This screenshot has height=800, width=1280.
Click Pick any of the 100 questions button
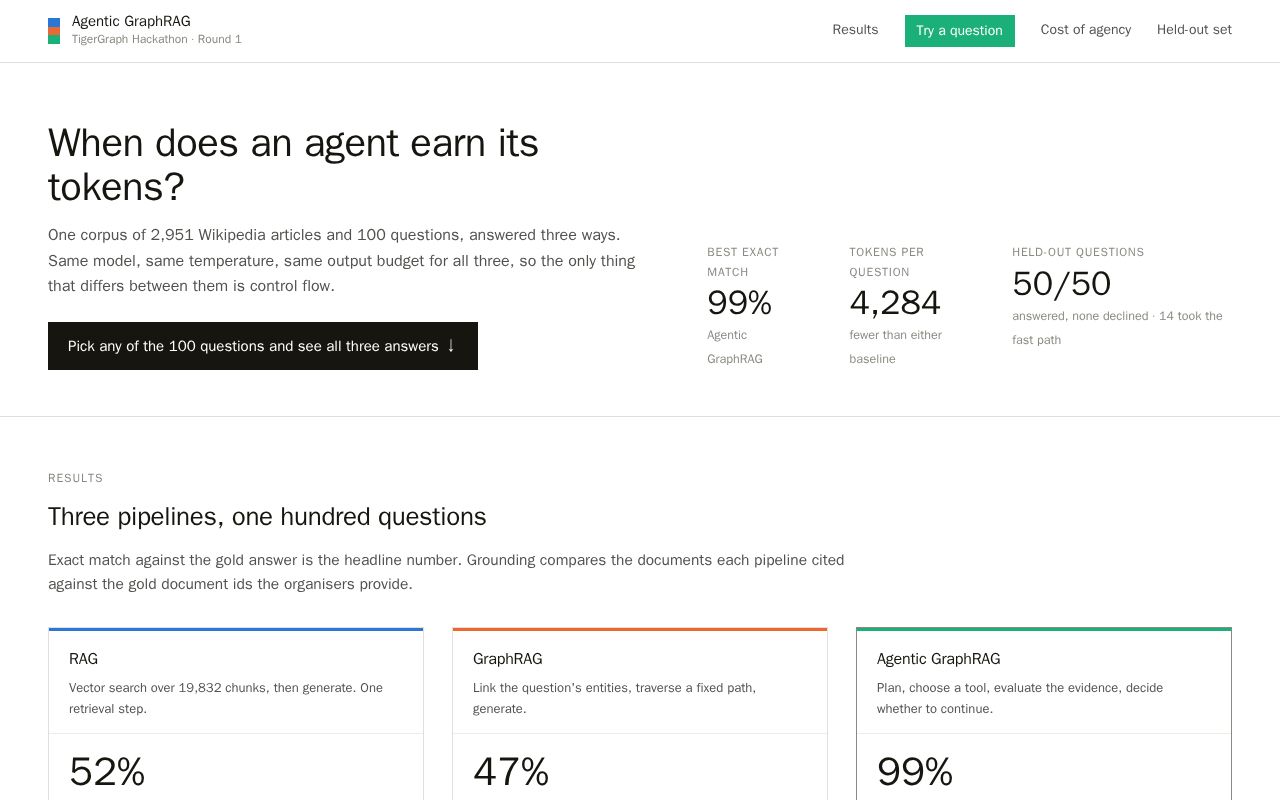[263, 346]
